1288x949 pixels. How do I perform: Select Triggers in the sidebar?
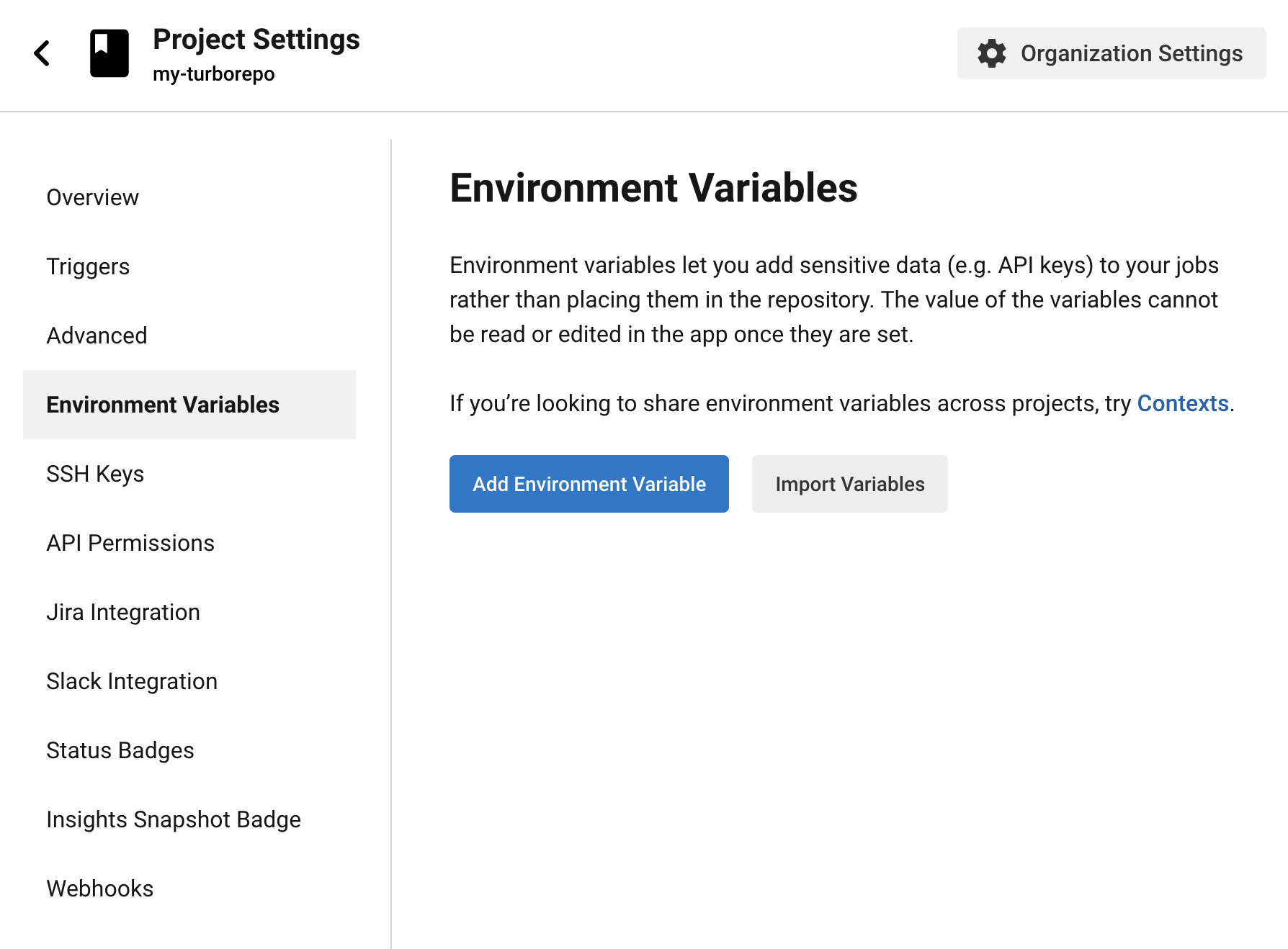pyautogui.click(x=88, y=266)
